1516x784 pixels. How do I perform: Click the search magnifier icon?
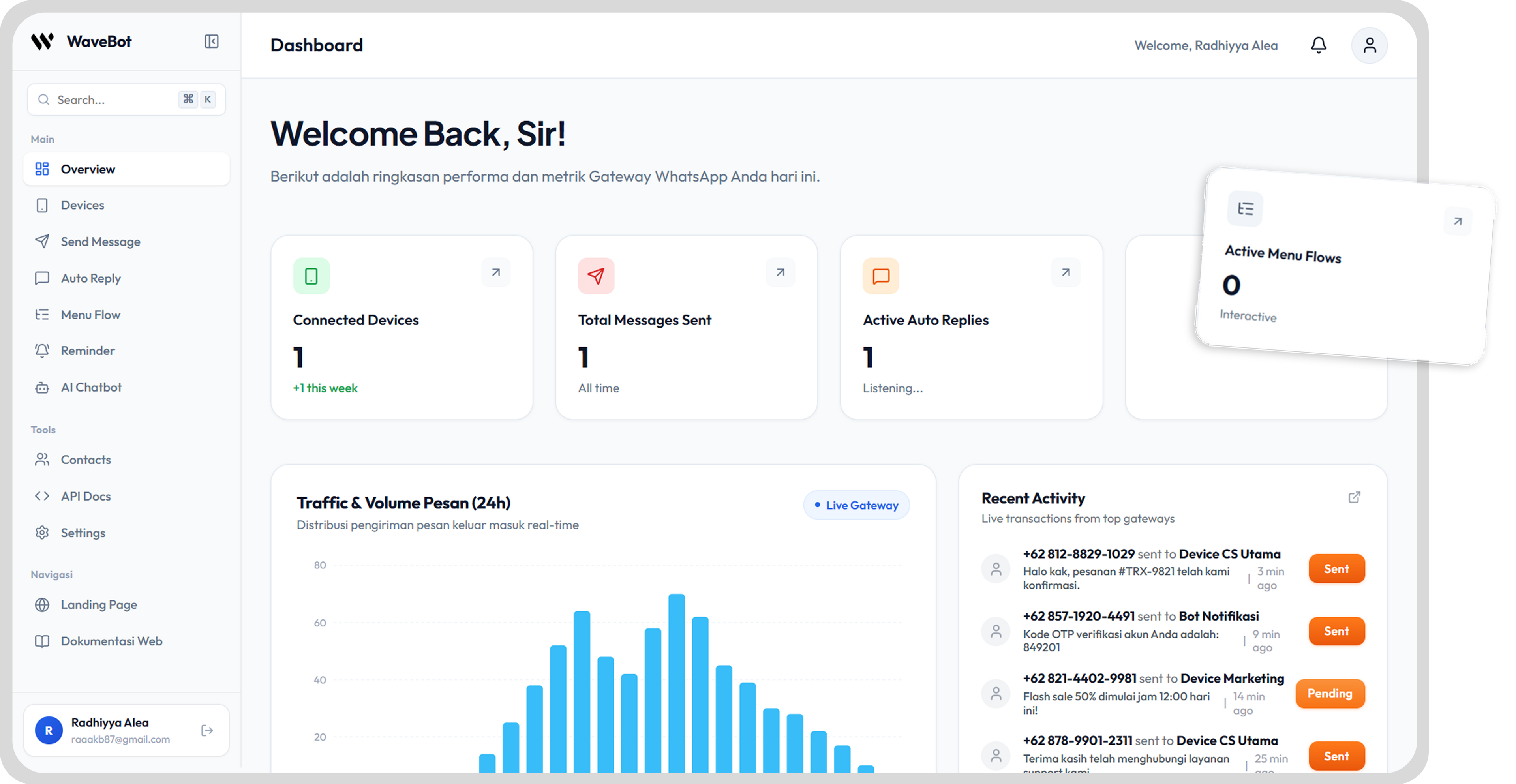tap(43, 99)
